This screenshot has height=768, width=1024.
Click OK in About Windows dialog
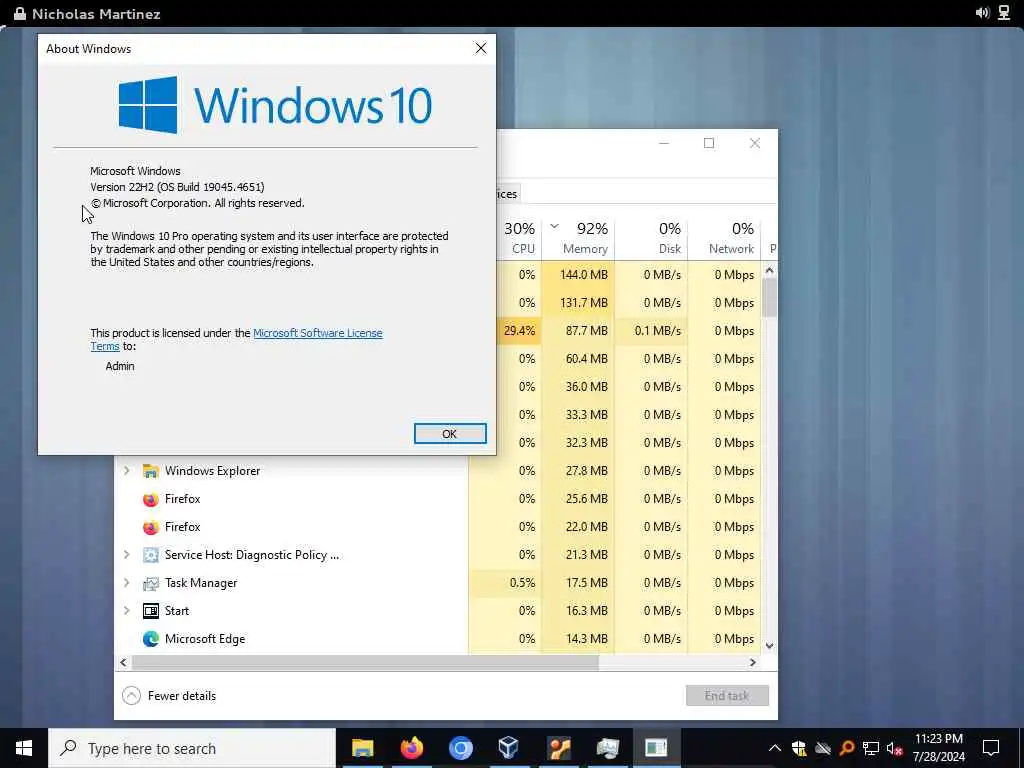[x=450, y=434]
